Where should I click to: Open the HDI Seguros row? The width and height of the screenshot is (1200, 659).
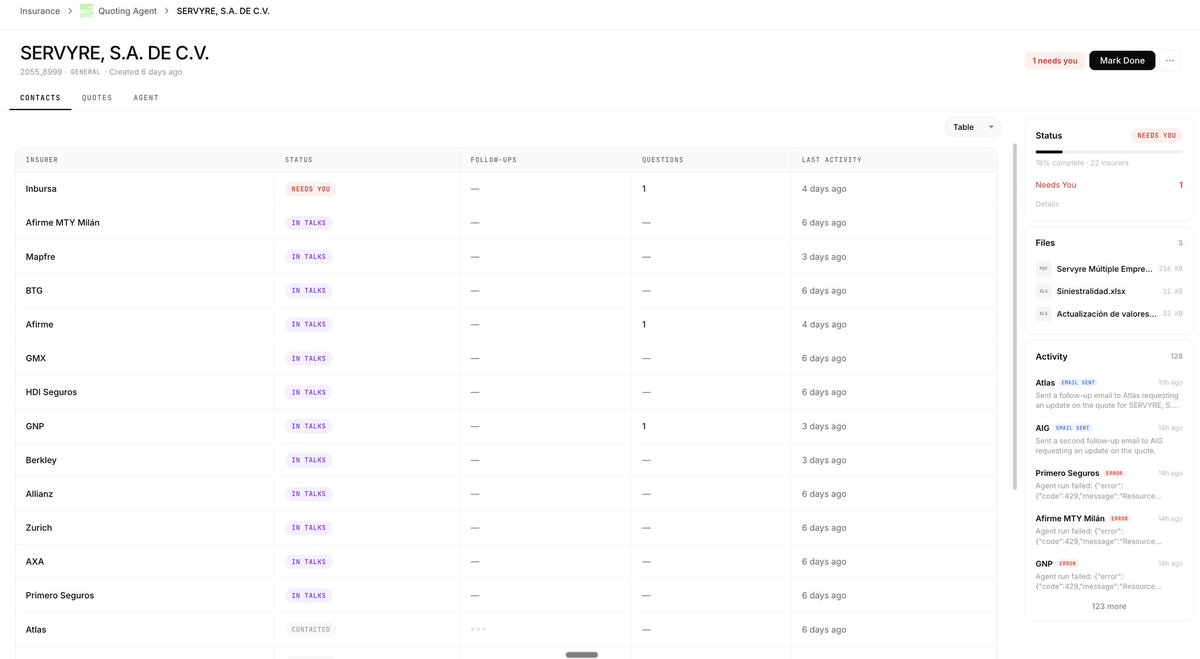pos(506,392)
